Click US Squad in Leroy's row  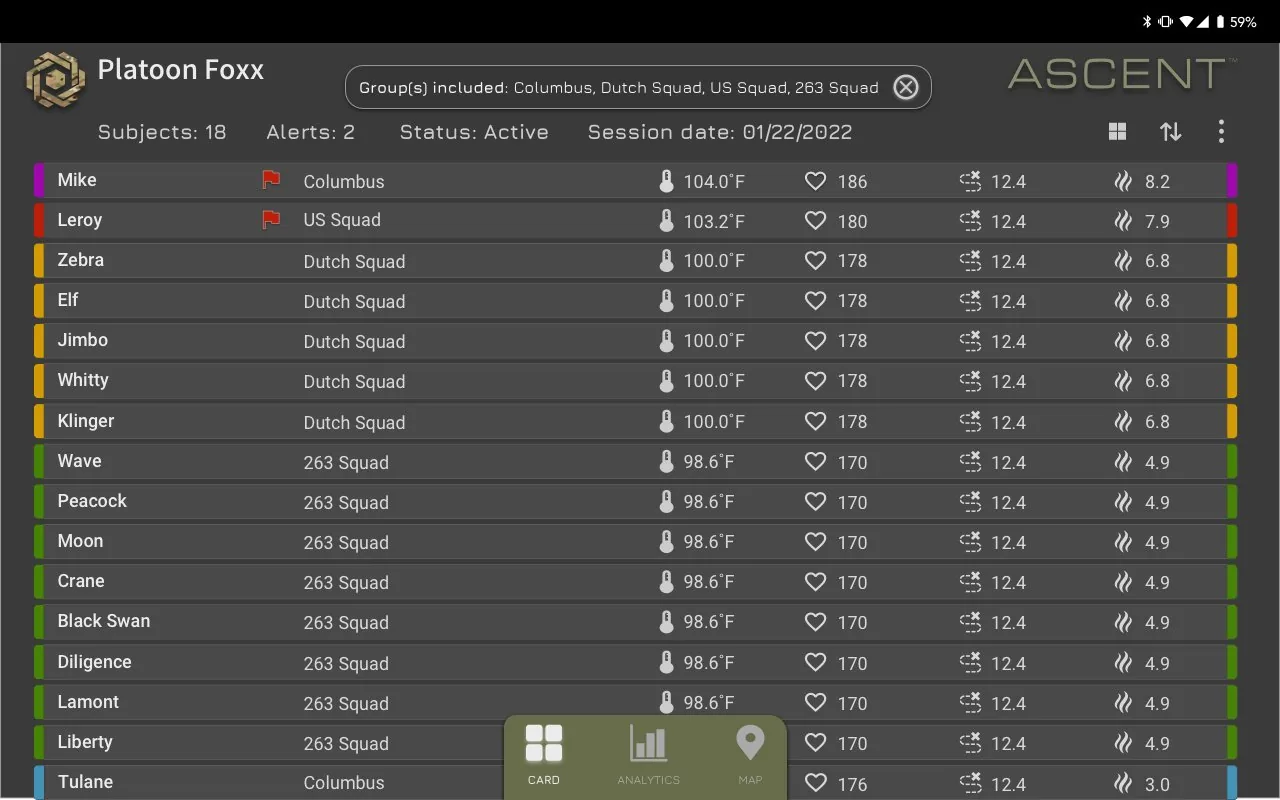click(x=342, y=220)
